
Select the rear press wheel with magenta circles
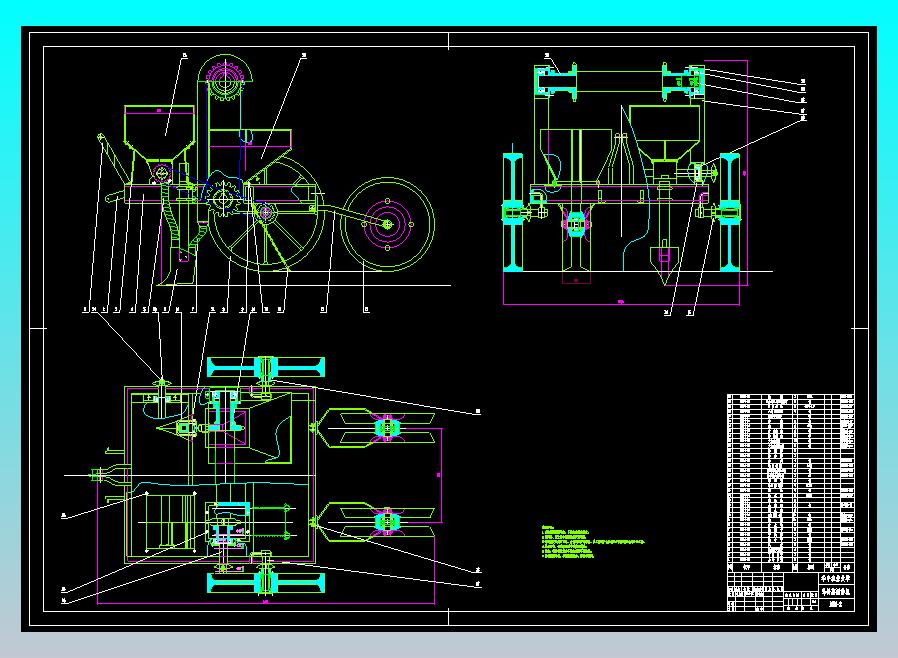(x=387, y=224)
